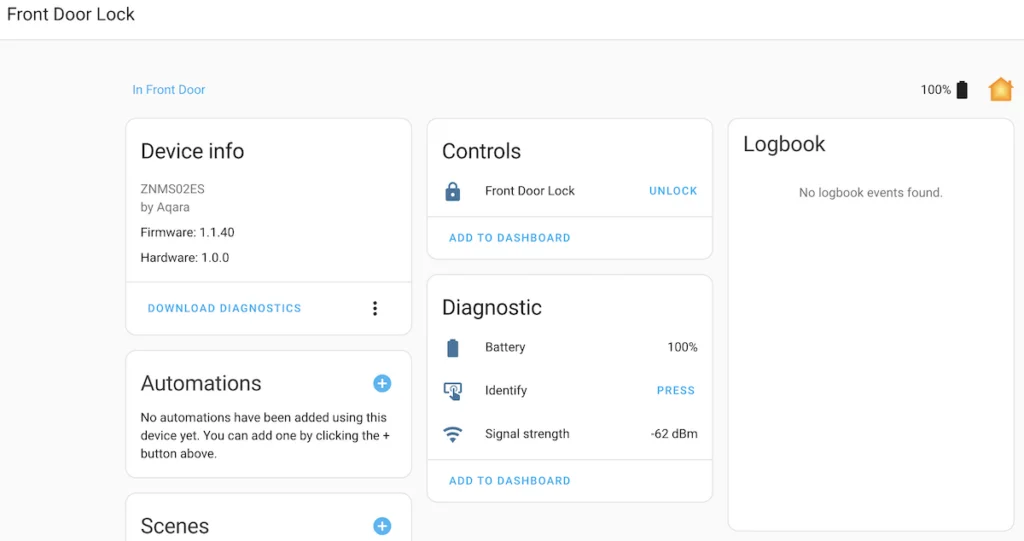Click the Identify hand-pointer icon

tap(453, 391)
